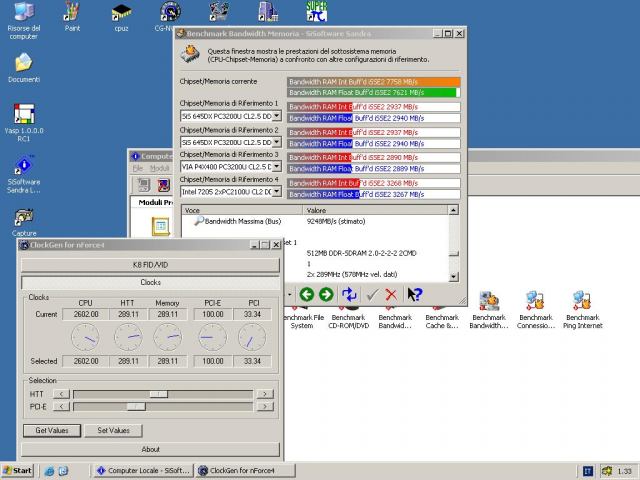Screen dimensions: 640x480
Task: Click the Selected CPU value 2602.00
Action: point(86,361)
